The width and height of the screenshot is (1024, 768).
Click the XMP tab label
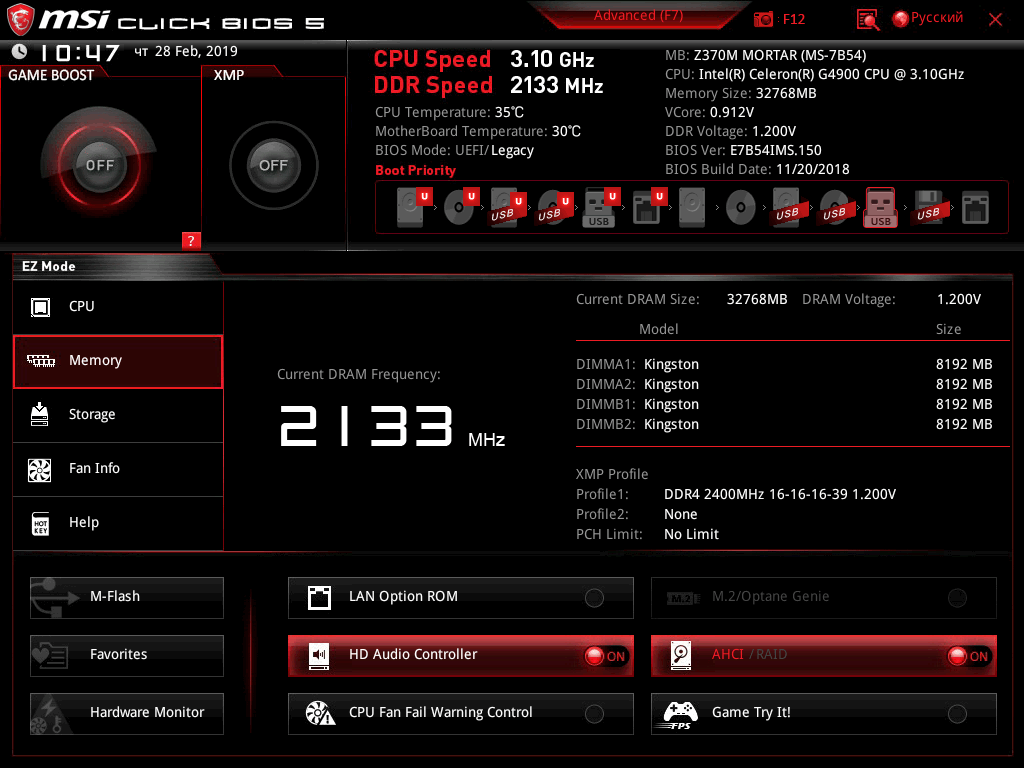[x=229, y=75]
